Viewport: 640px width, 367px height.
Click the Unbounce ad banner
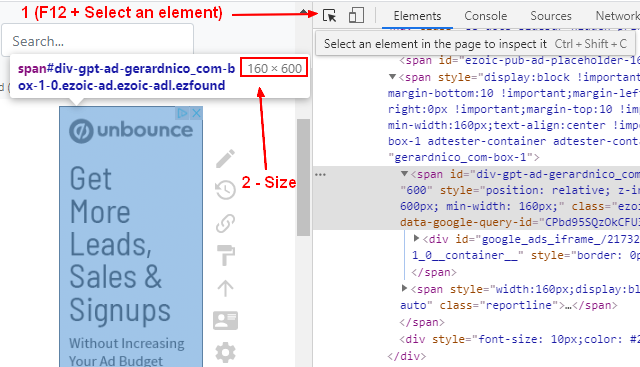coord(131,237)
